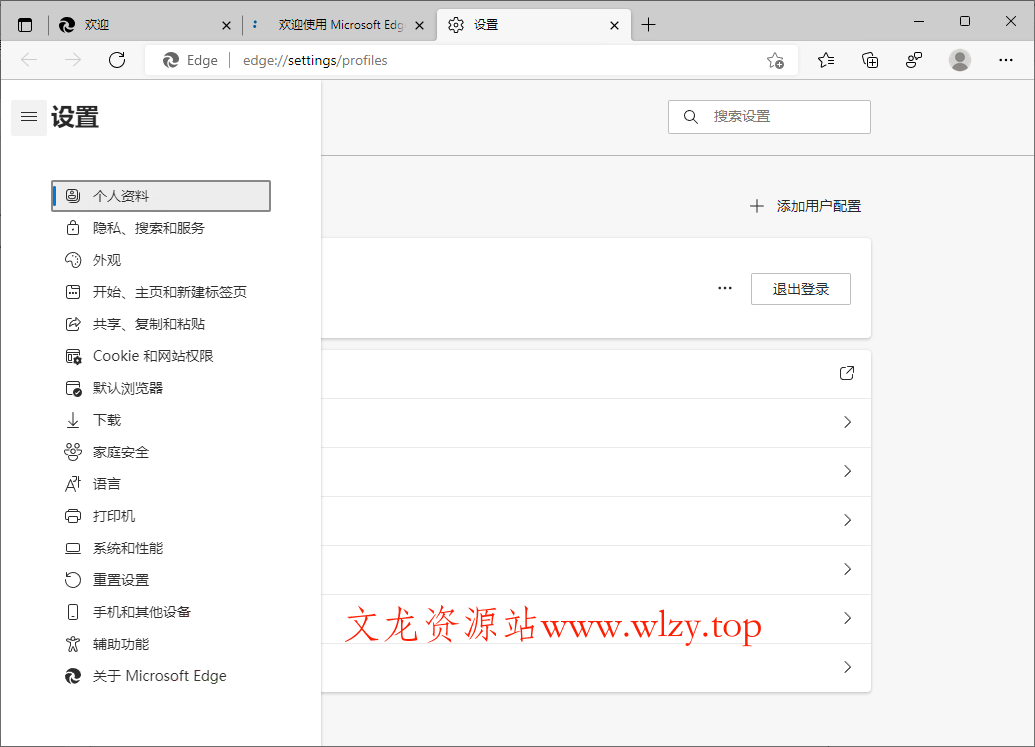Click the 退出登录 button
Image resolution: width=1035 pixels, height=747 pixels.
pyautogui.click(x=800, y=288)
